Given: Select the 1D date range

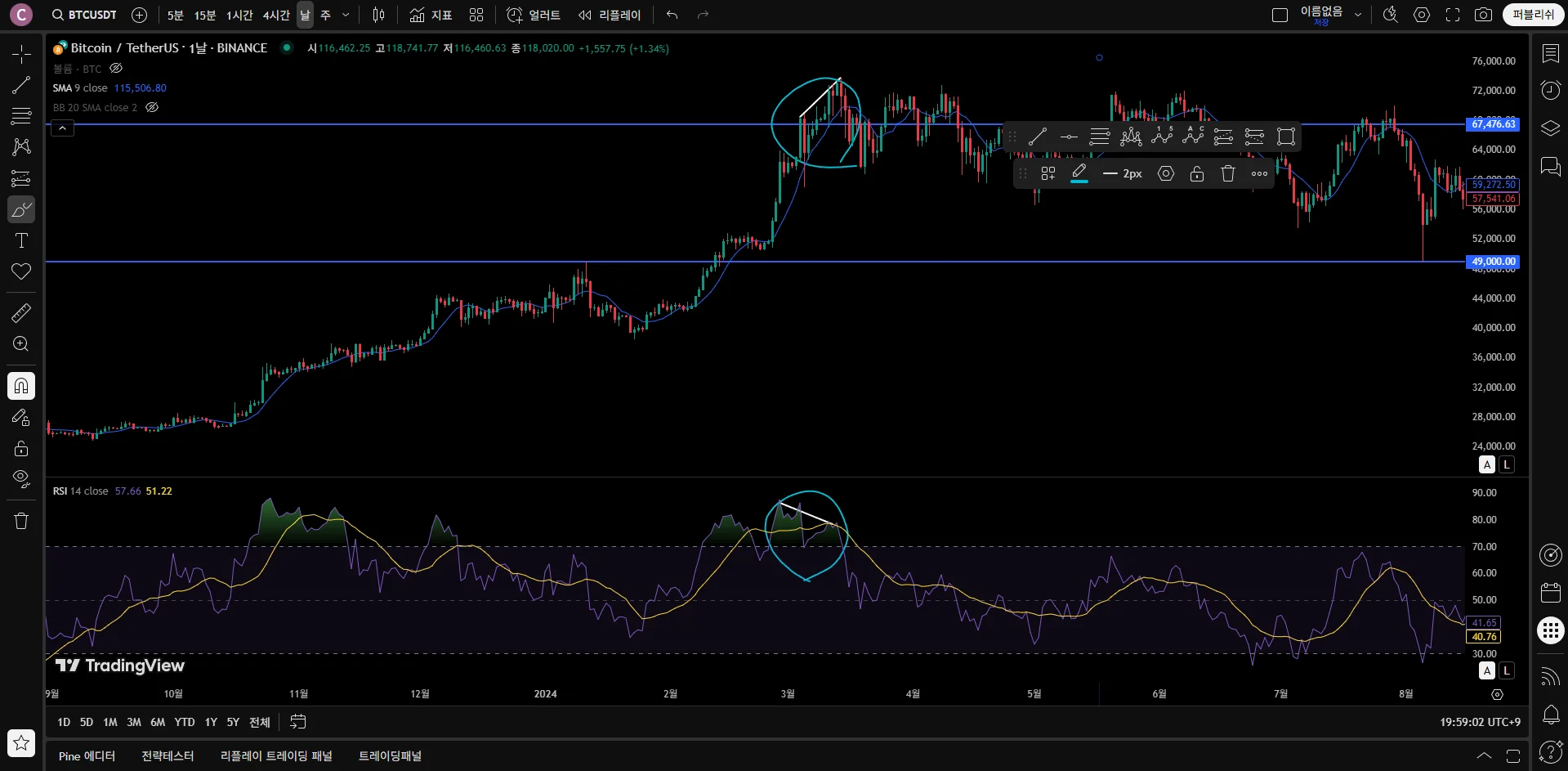Looking at the screenshot, I should [x=64, y=722].
